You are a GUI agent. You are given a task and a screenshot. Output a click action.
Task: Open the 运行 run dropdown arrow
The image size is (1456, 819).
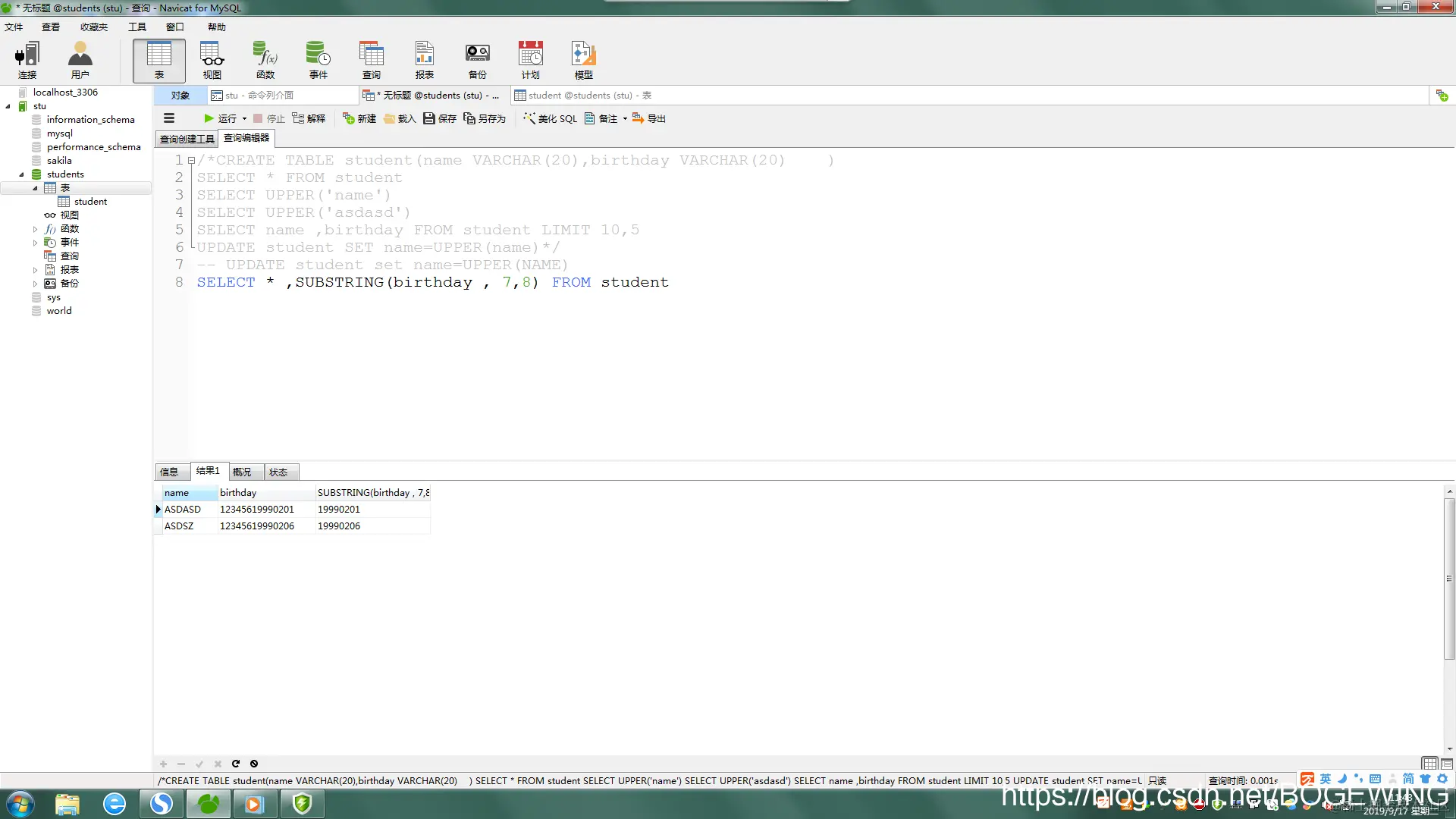click(244, 119)
